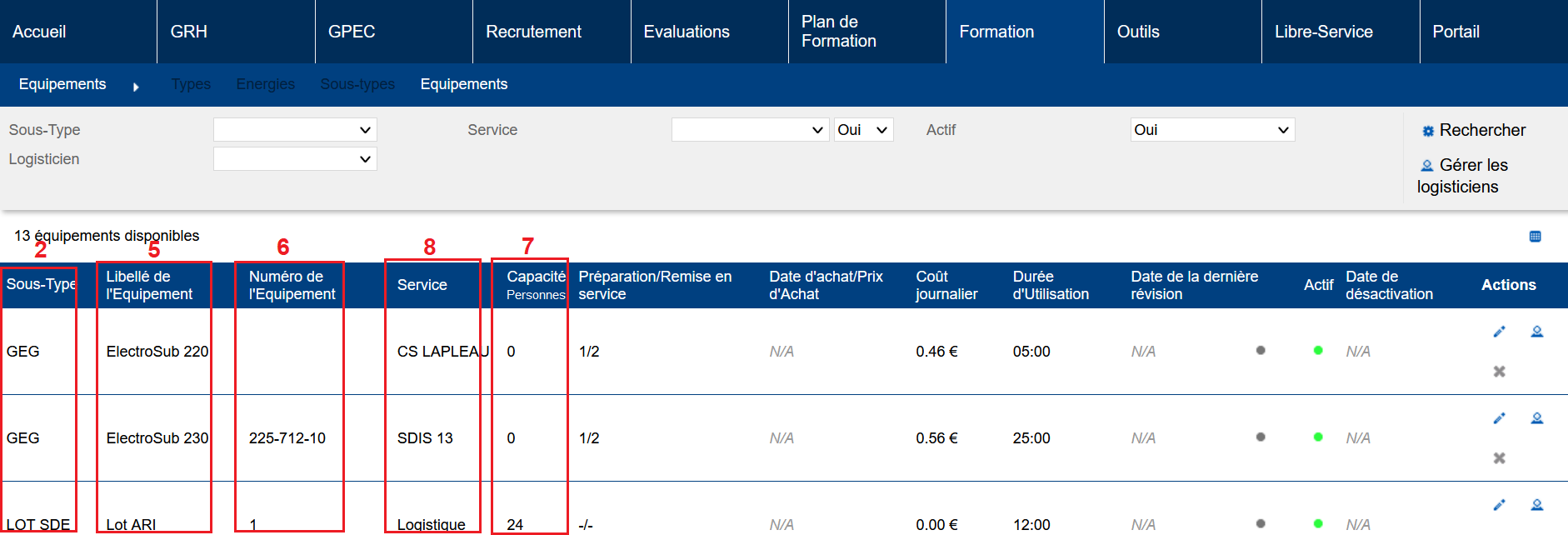Select the Sous-types submenu item
Screen dimensions: 1568x535
tap(357, 84)
